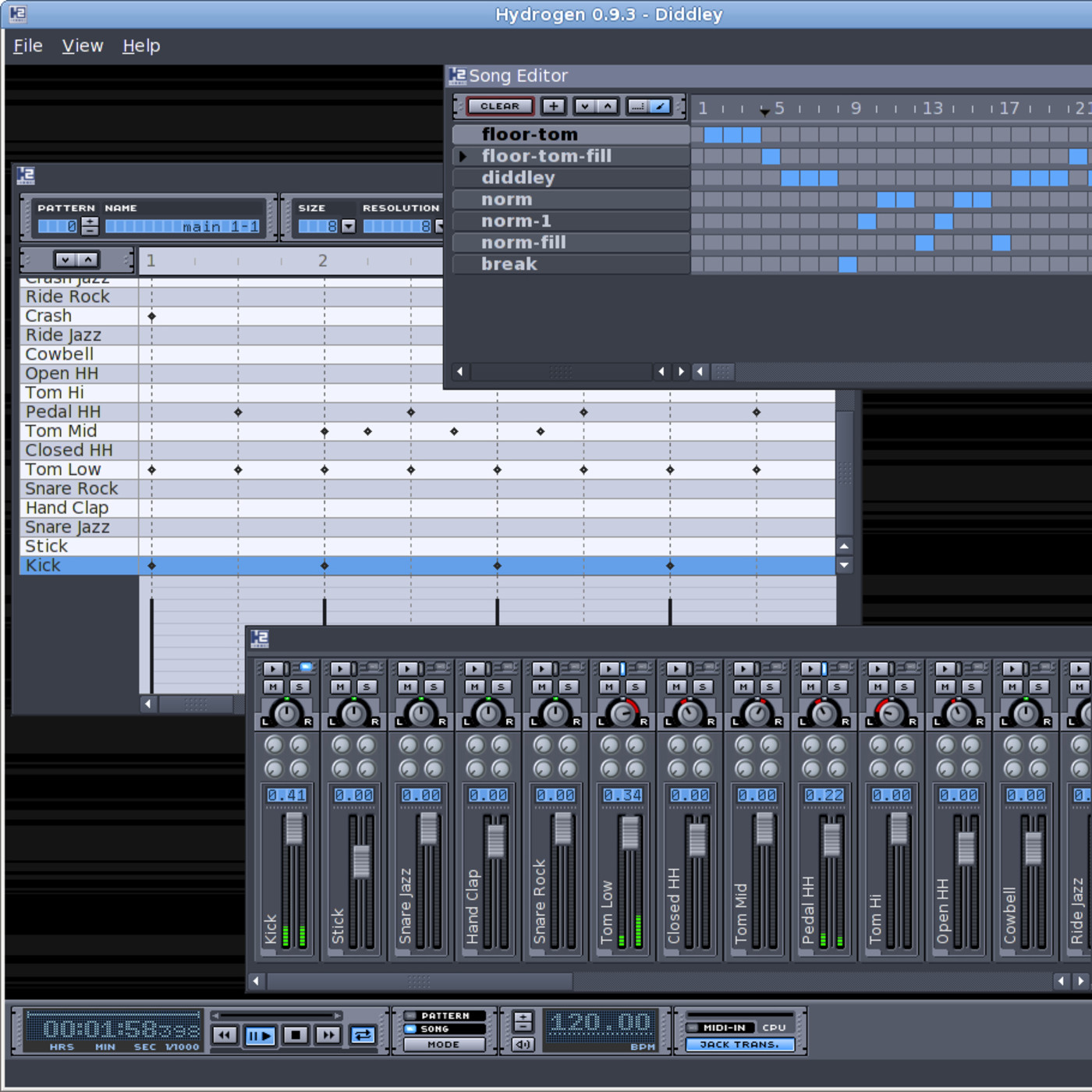Screen dimensions: 1092x1092
Task: Solo the Tom Low mixer channel
Action: (636, 686)
